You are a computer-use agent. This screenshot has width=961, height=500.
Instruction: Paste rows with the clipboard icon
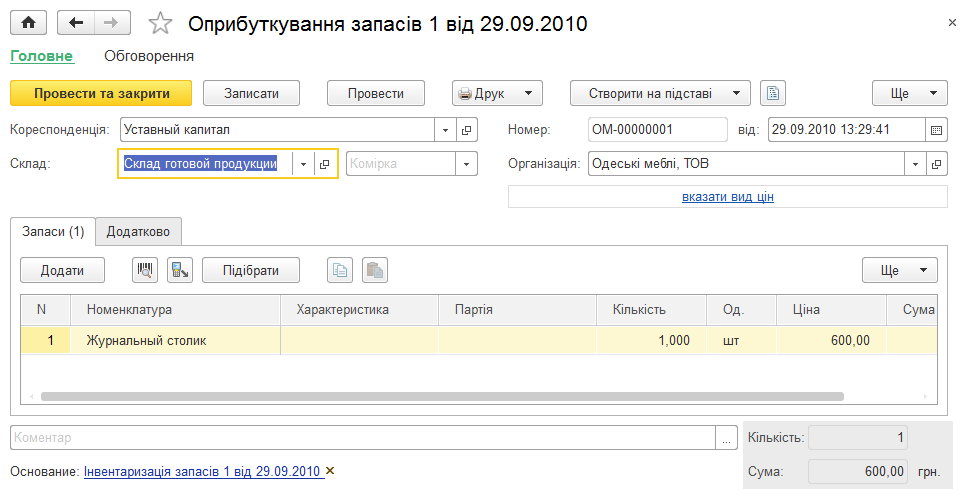[374, 270]
